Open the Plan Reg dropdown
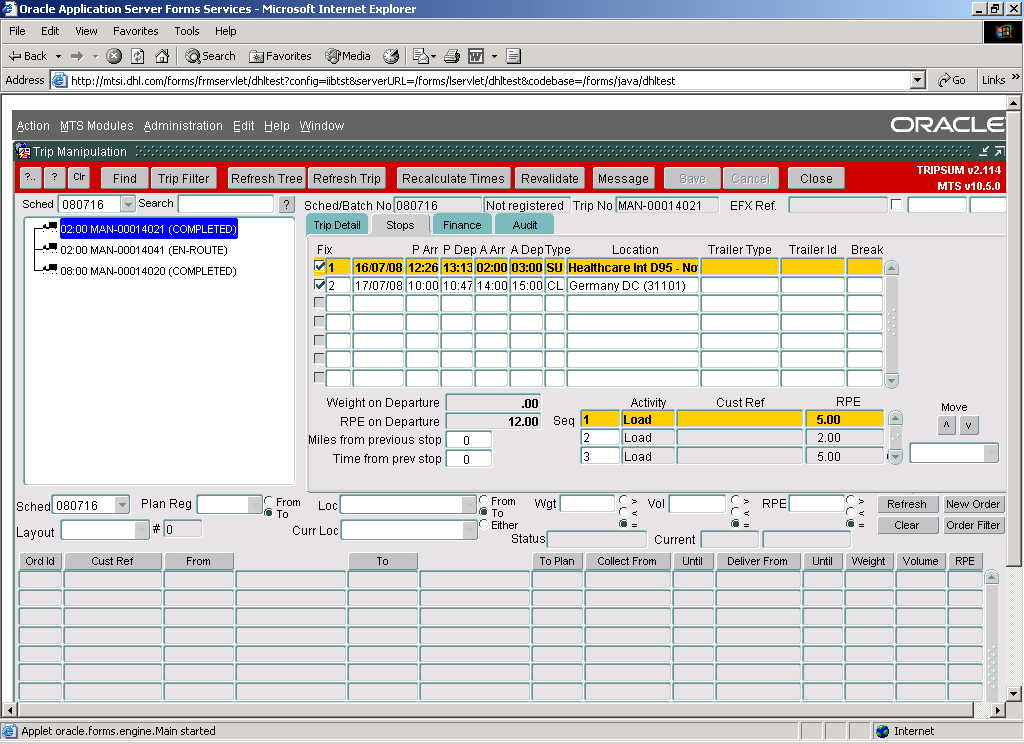This screenshot has height=744, width=1024. pos(255,504)
